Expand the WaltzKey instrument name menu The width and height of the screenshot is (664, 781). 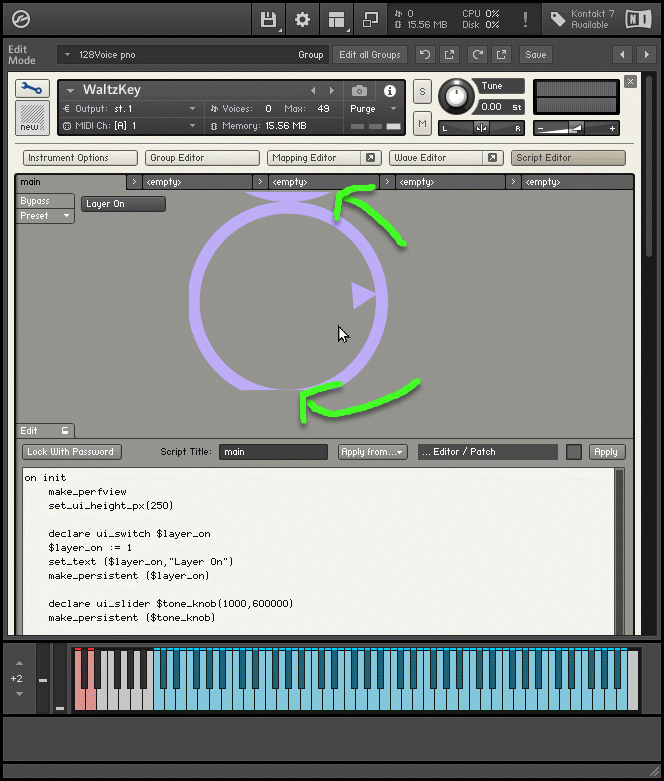[70, 91]
